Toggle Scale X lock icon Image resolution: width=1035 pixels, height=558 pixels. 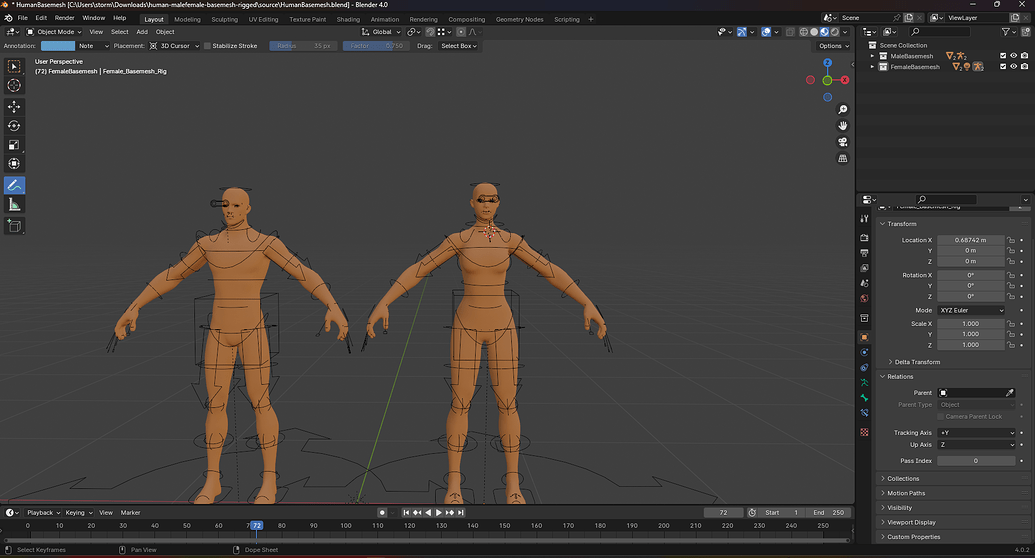tap(1011, 324)
